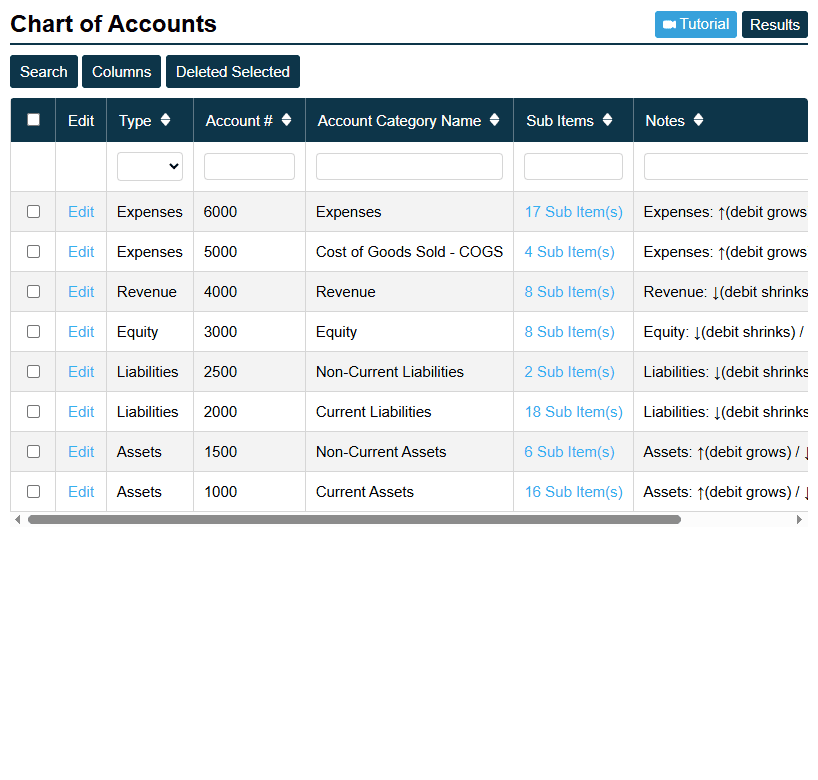Open the Type filter dropdown
The width and height of the screenshot is (818, 780).
coord(150,166)
